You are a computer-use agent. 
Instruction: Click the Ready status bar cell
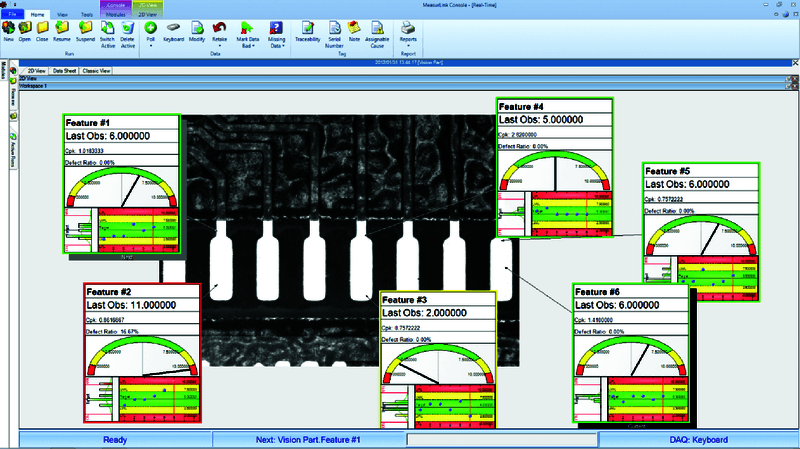115,440
